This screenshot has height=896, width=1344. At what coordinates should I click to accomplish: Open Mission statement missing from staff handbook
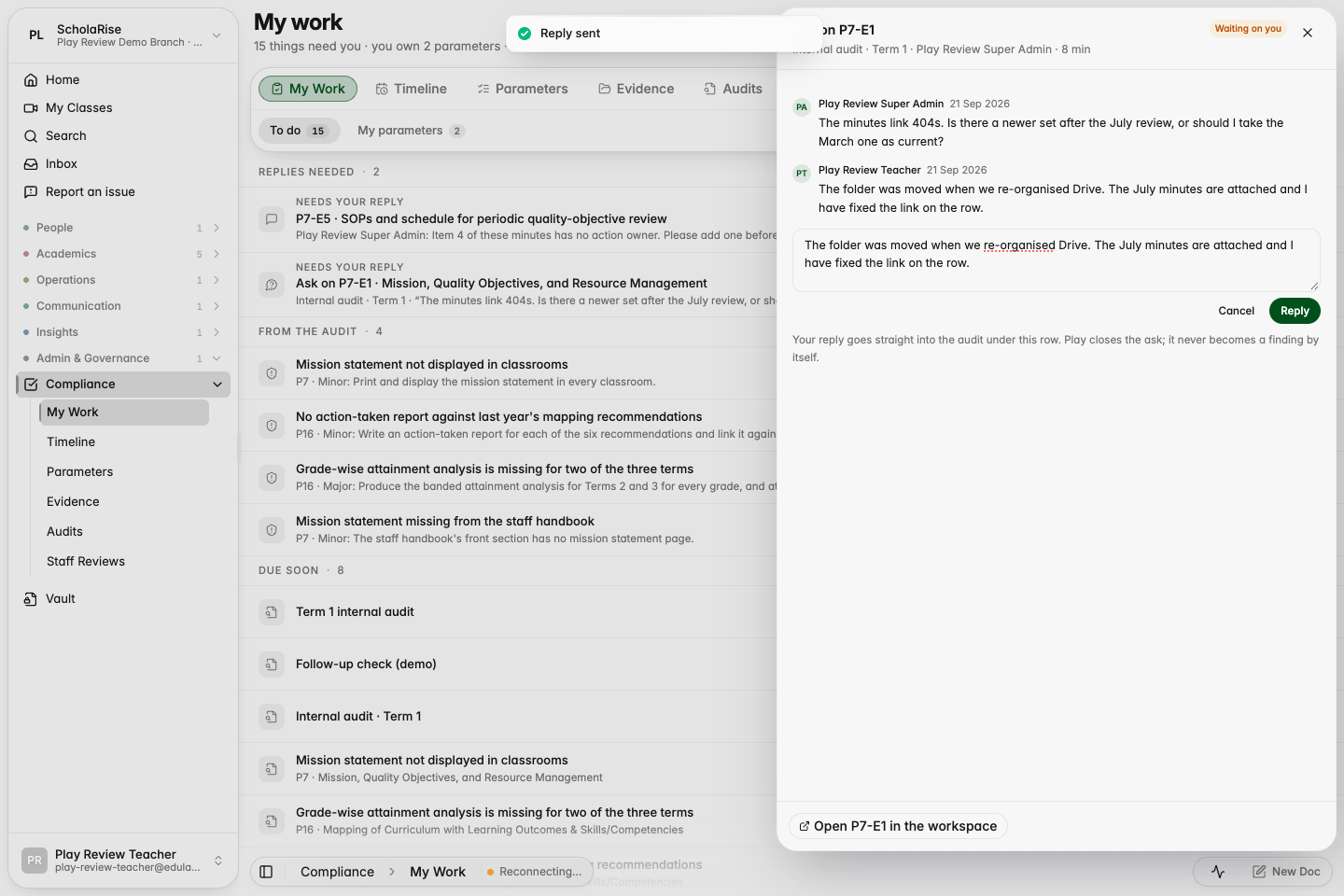(508, 530)
